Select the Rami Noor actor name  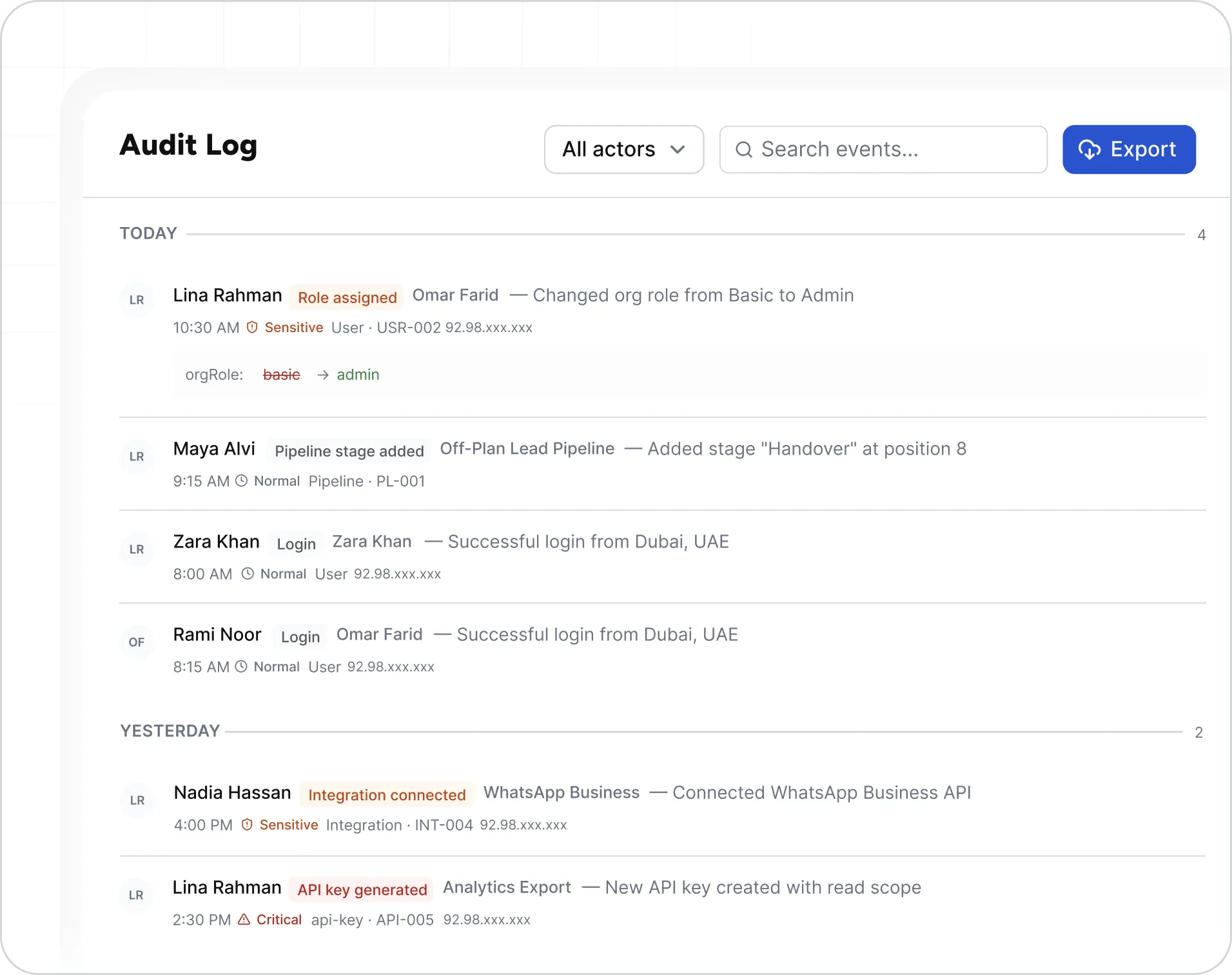pyautogui.click(x=217, y=635)
